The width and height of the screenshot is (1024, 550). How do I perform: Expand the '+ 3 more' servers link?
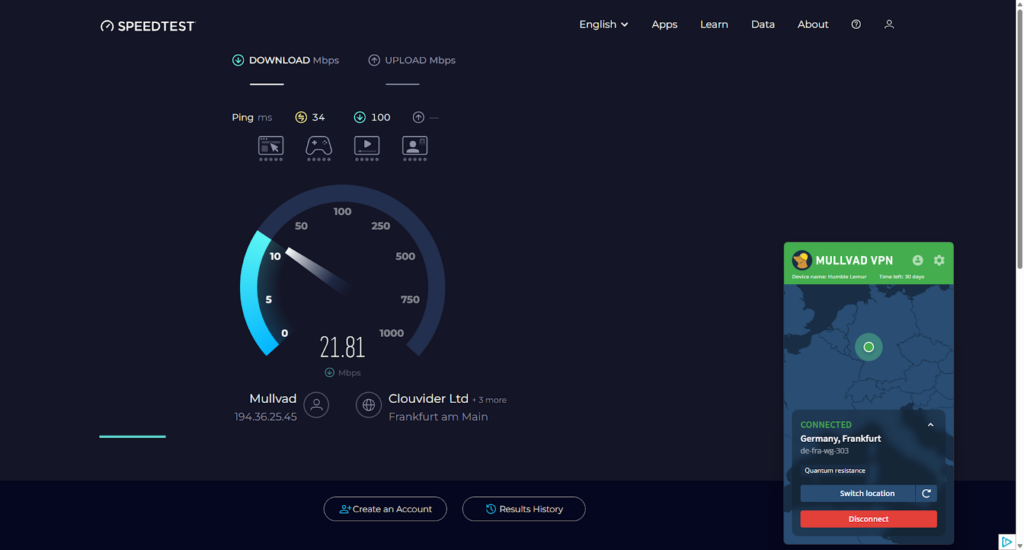(x=489, y=400)
